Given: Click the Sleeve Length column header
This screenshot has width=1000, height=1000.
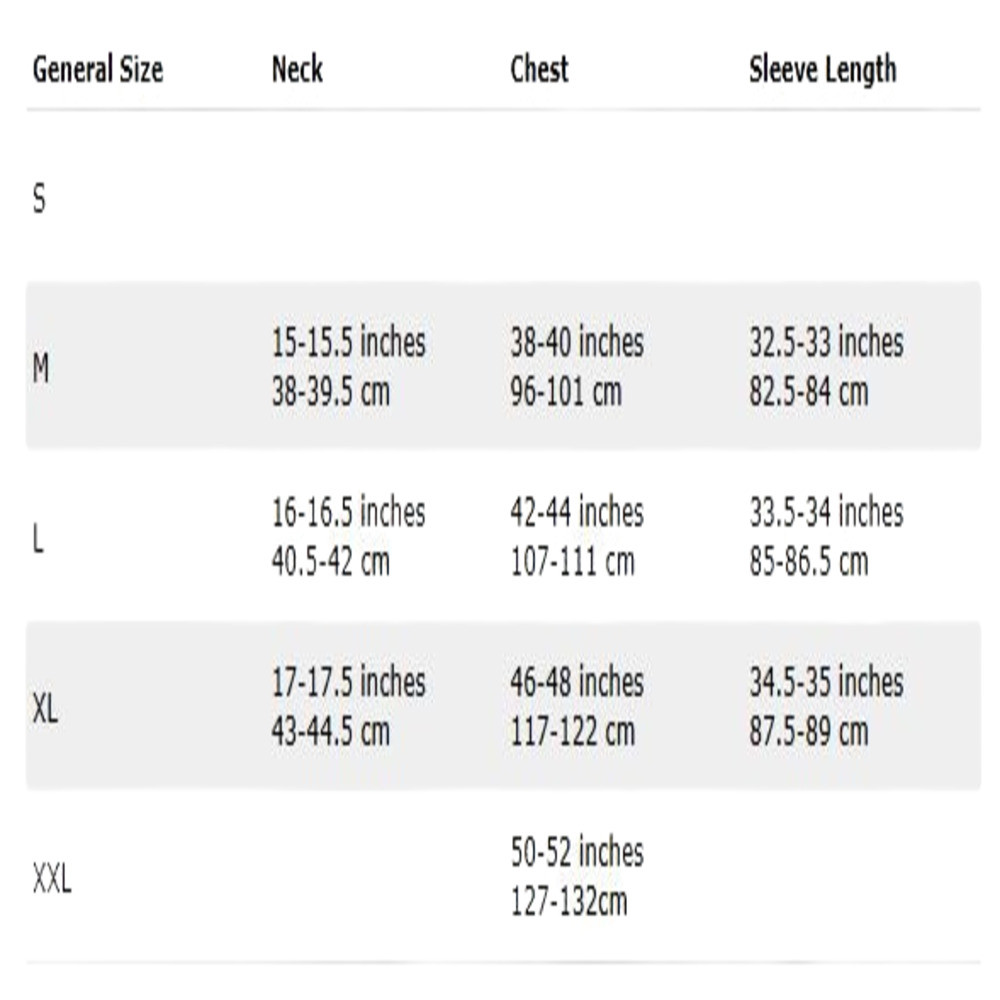Looking at the screenshot, I should [823, 70].
